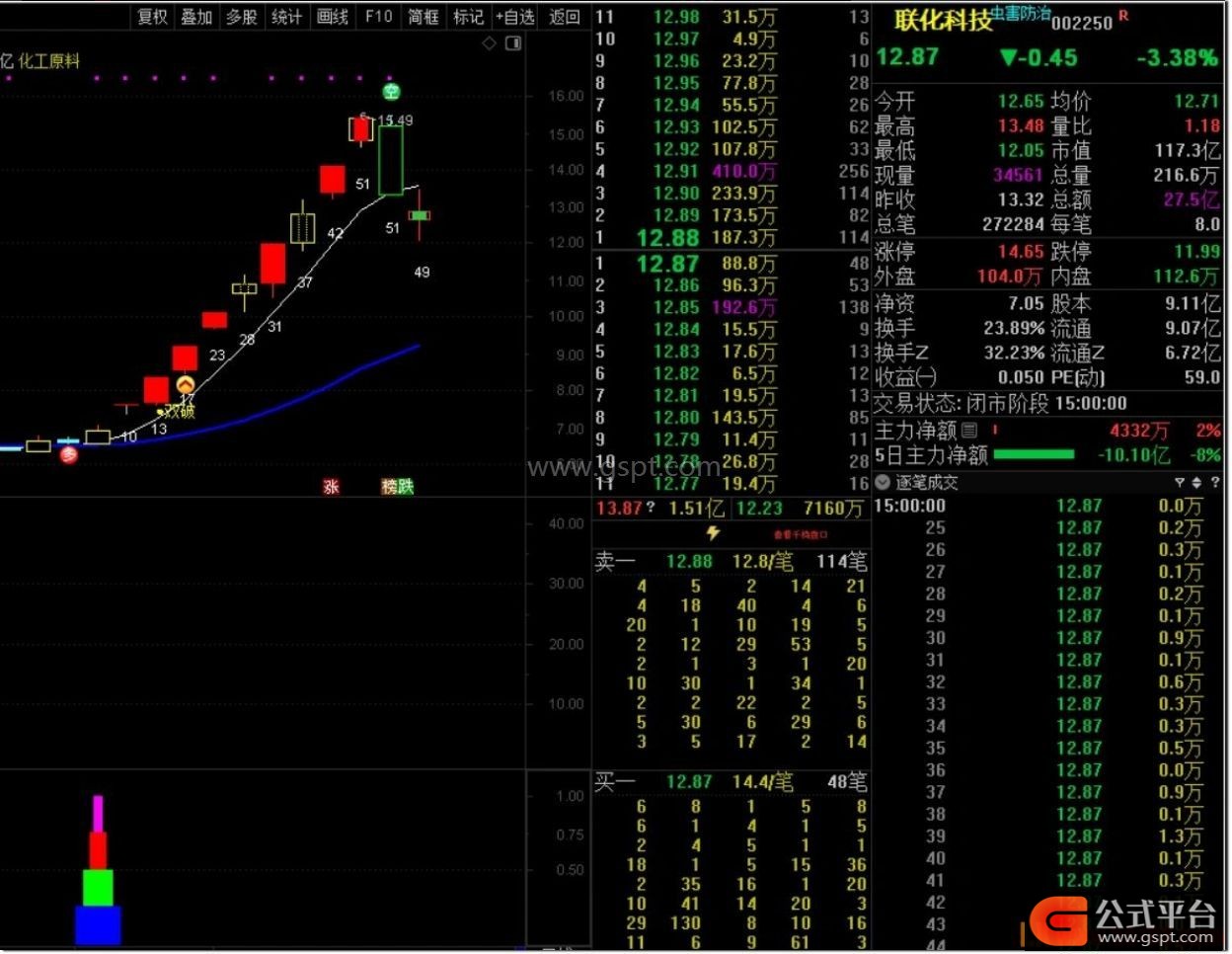The height and width of the screenshot is (954, 1232).
Task: Click the 返回 back button
Action: [x=565, y=17]
